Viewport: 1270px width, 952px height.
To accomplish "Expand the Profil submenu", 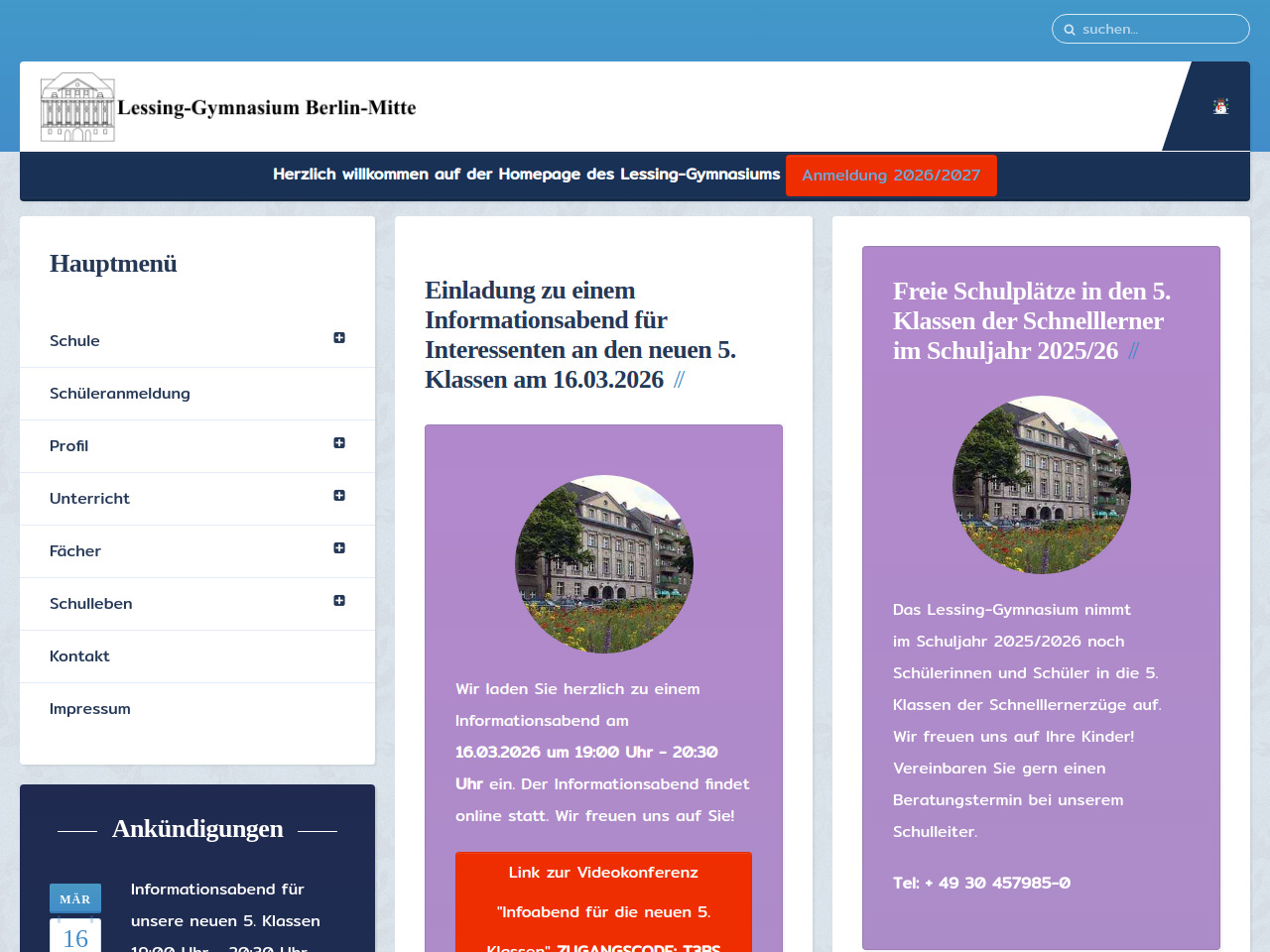I will coord(339,443).
